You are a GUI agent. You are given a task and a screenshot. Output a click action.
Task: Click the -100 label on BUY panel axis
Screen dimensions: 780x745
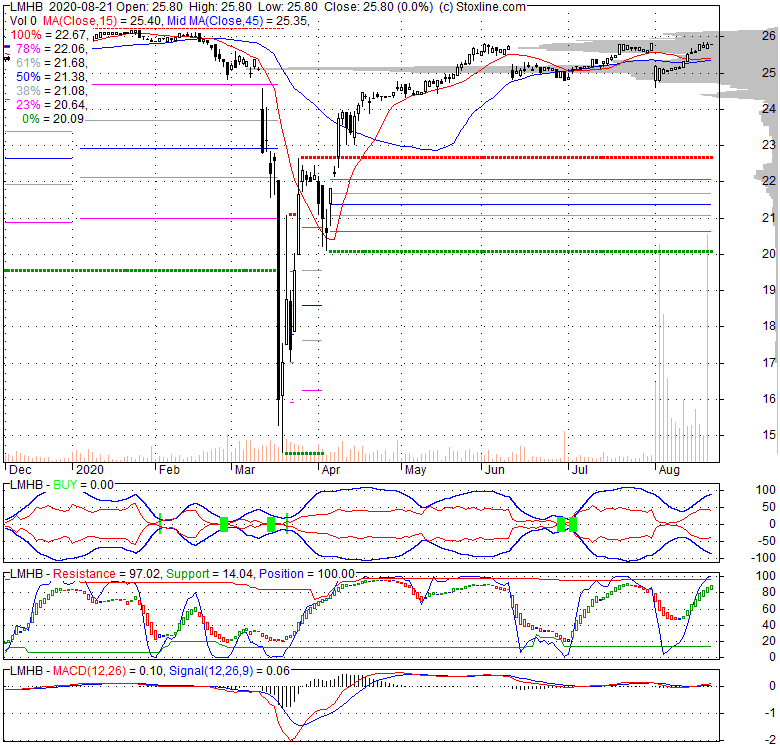click(765, 558)
